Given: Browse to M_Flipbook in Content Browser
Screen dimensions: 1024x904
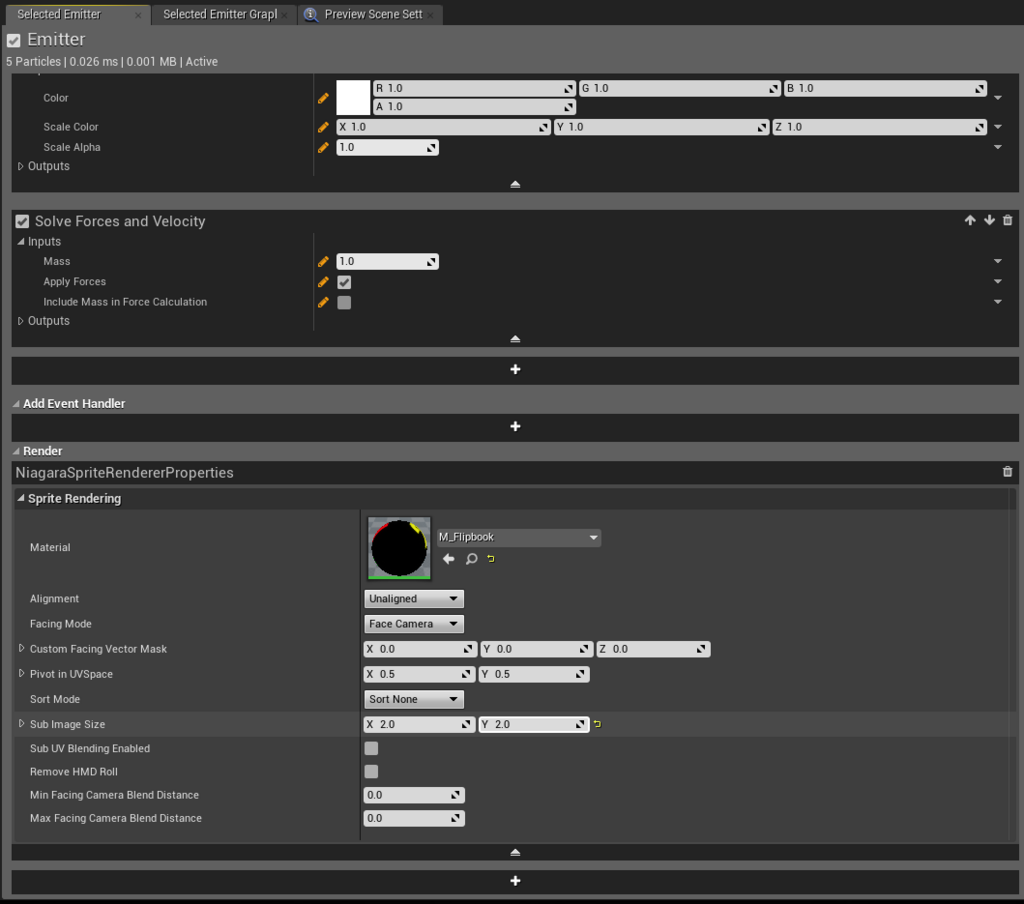Looking at the screenshot, I should coord(471,558).
